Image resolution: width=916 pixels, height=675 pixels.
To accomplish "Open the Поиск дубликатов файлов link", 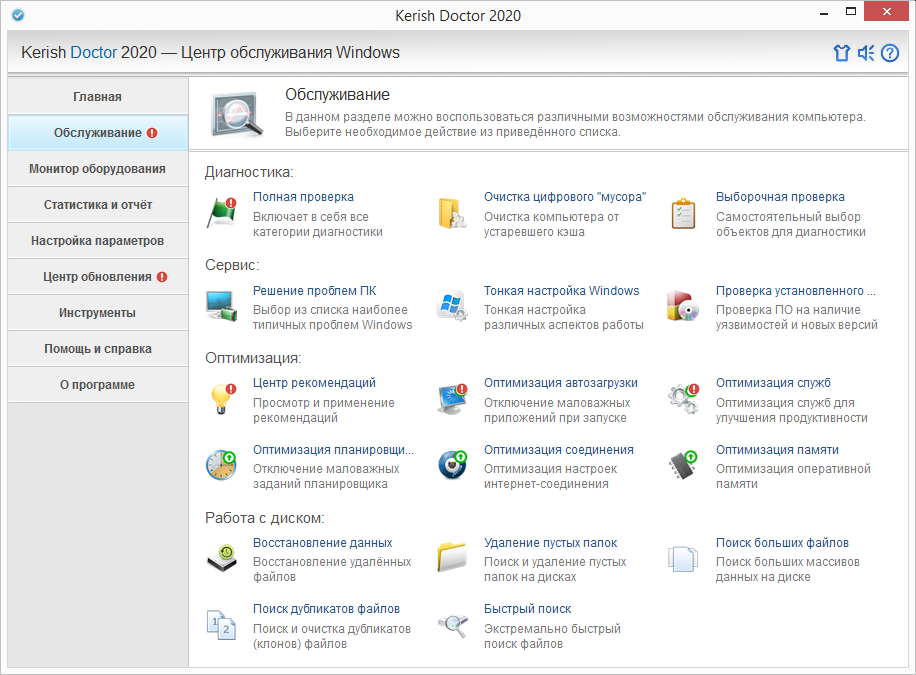I will pos(326,609).
